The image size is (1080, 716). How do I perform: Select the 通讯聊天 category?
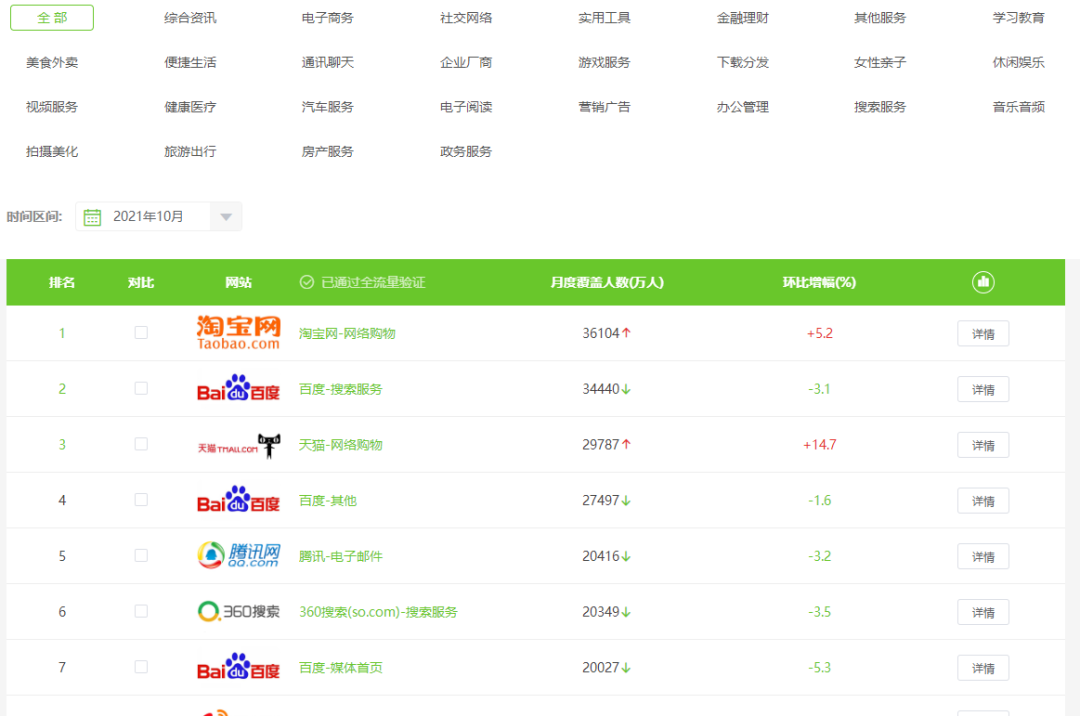coord(328,63)
